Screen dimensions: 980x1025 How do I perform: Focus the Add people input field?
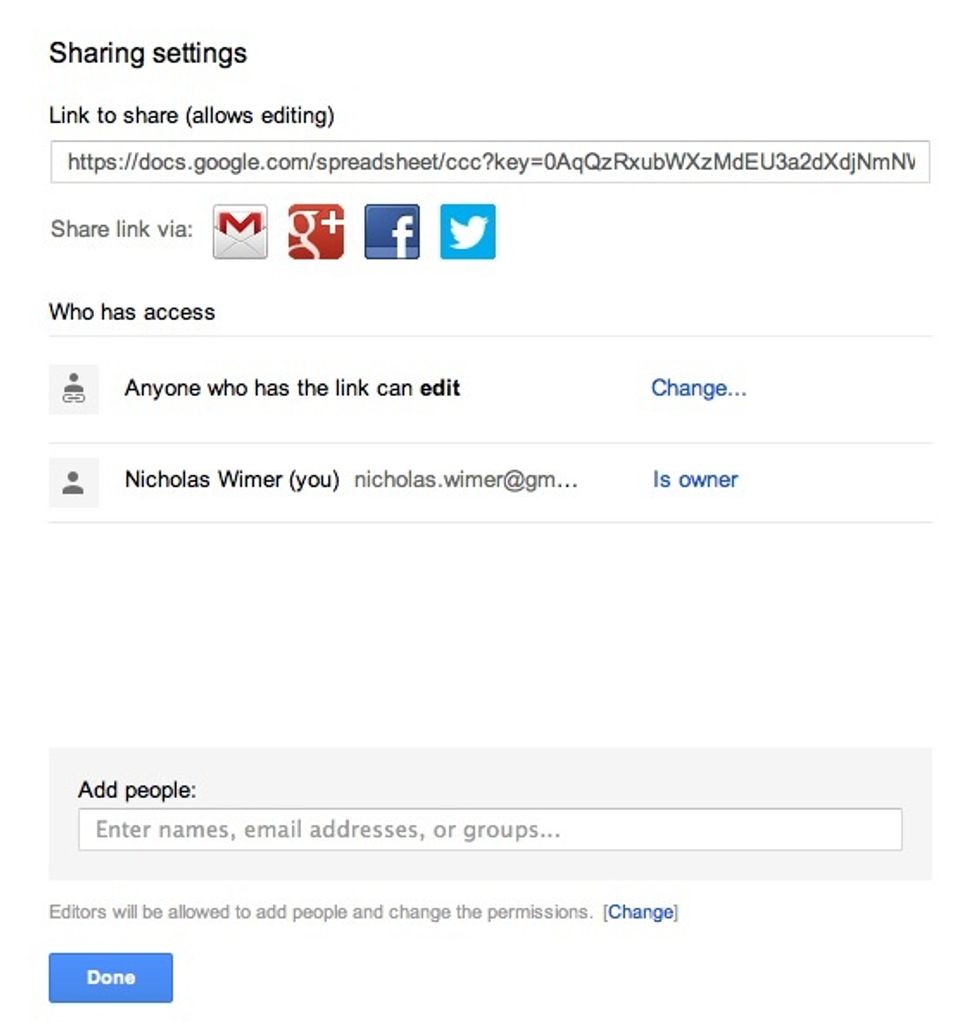[x=490, y=830]
